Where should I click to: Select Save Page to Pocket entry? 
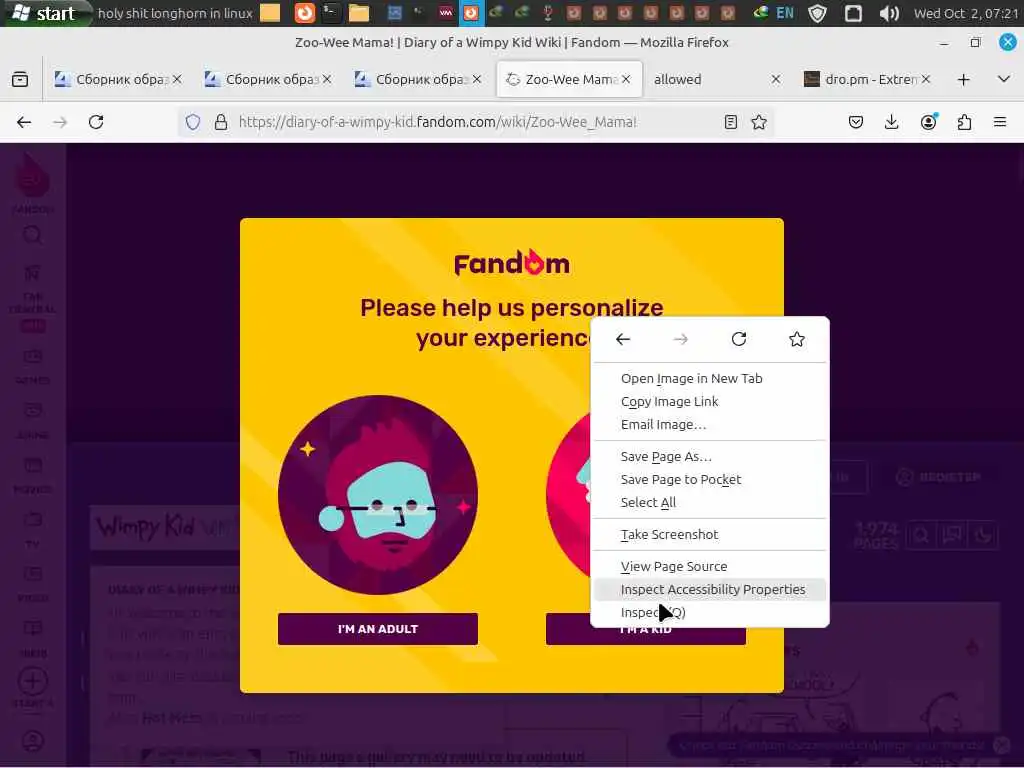[710, 479]
